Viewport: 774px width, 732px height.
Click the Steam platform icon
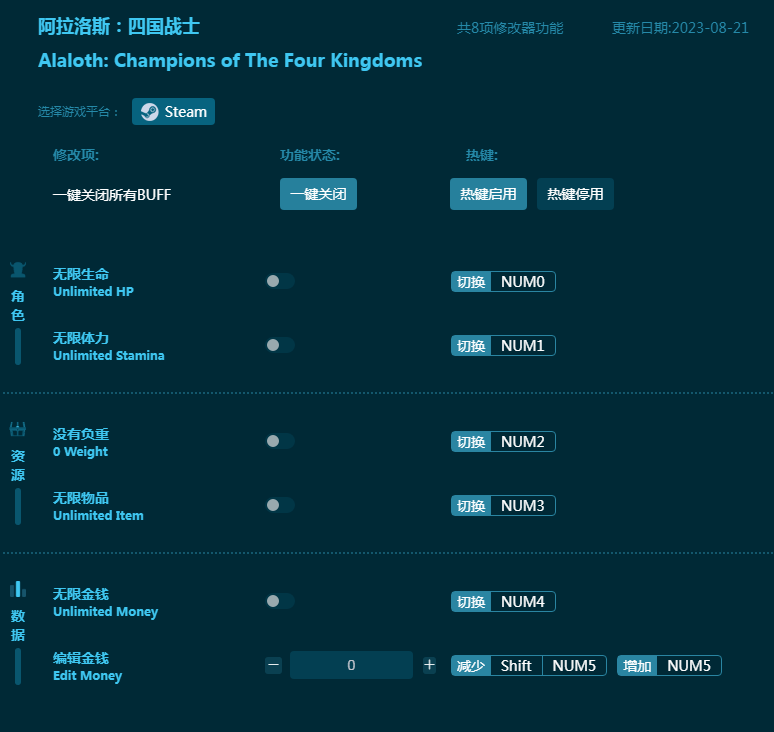(150, 112)
